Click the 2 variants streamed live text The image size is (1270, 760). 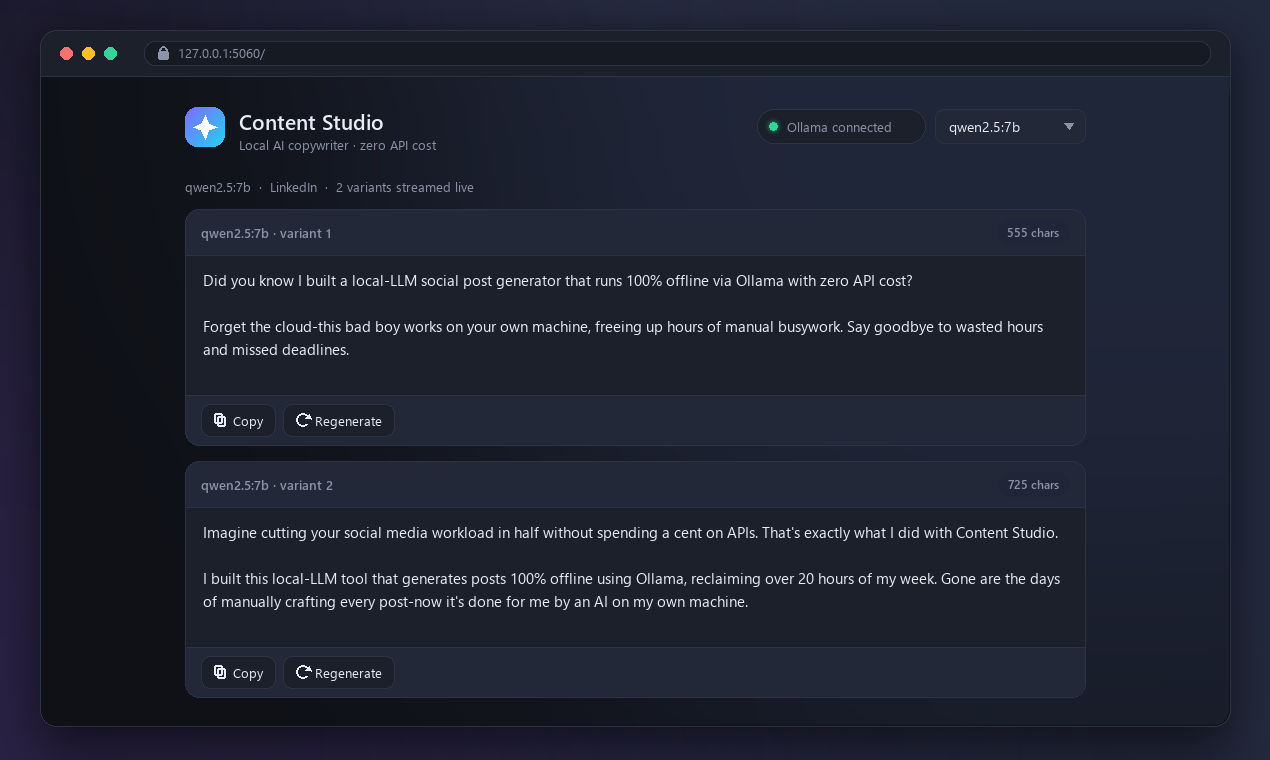point(405,187)
